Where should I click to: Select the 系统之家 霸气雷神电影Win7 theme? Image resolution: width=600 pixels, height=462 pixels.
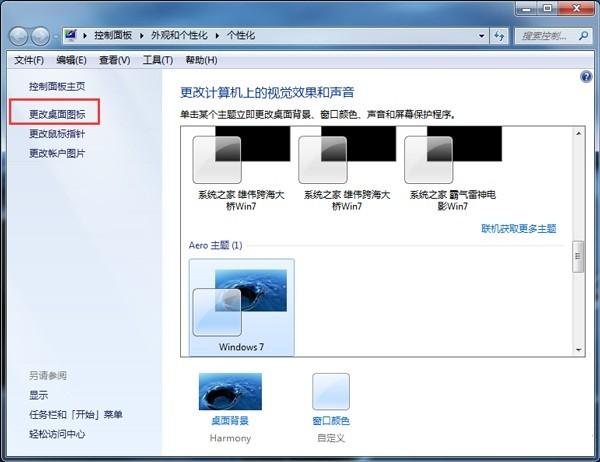click(x=452, y=169)
